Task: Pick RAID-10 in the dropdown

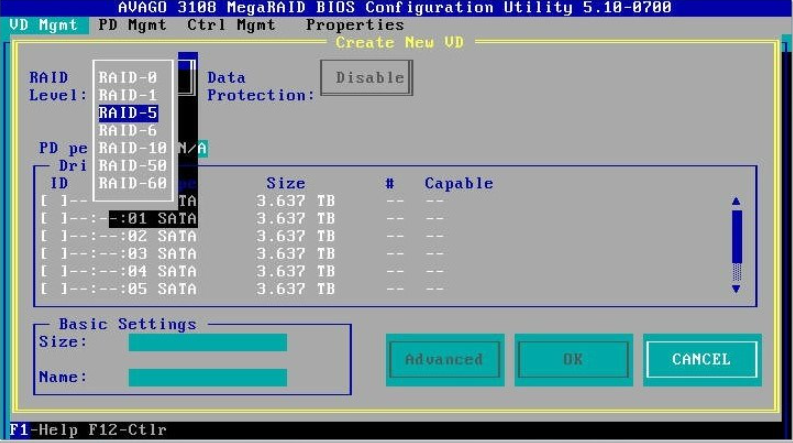Action: point(133,148)
